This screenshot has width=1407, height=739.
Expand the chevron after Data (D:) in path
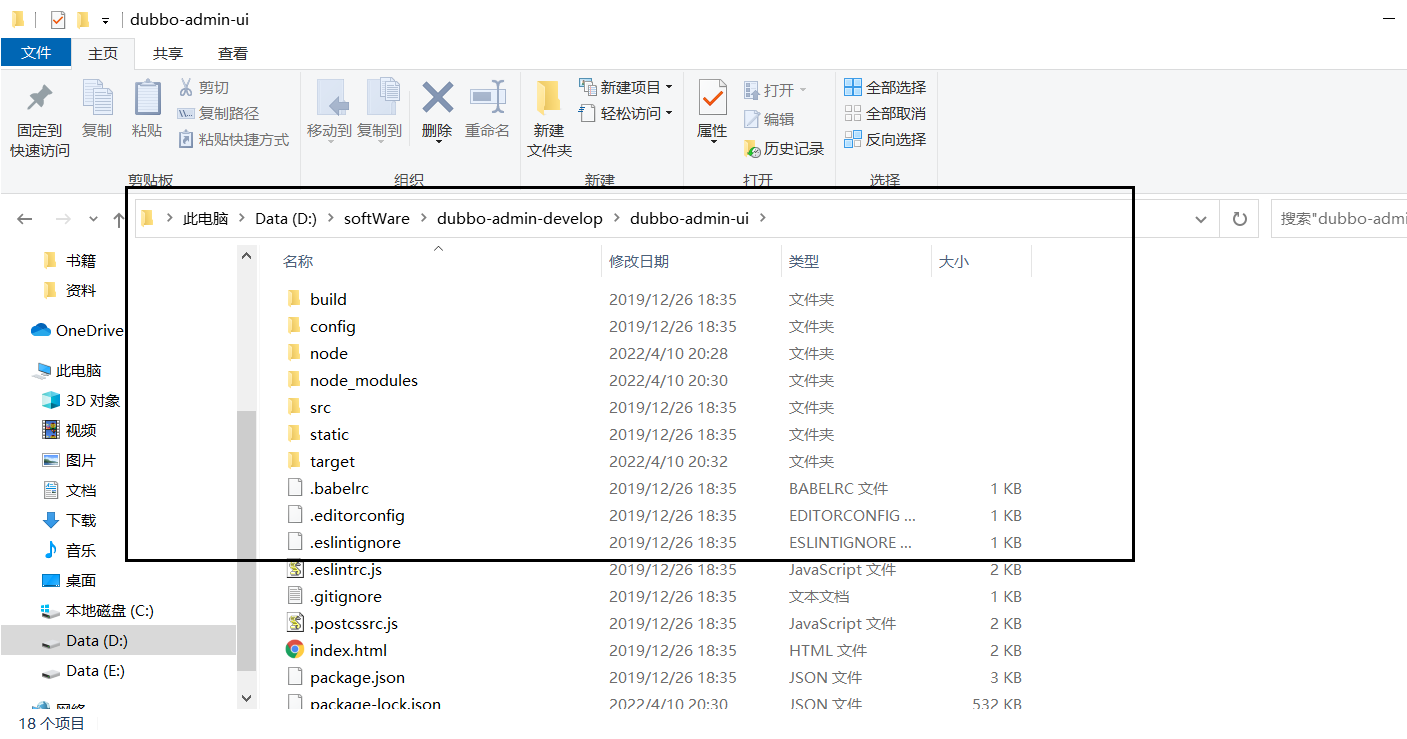pos(331,218)
